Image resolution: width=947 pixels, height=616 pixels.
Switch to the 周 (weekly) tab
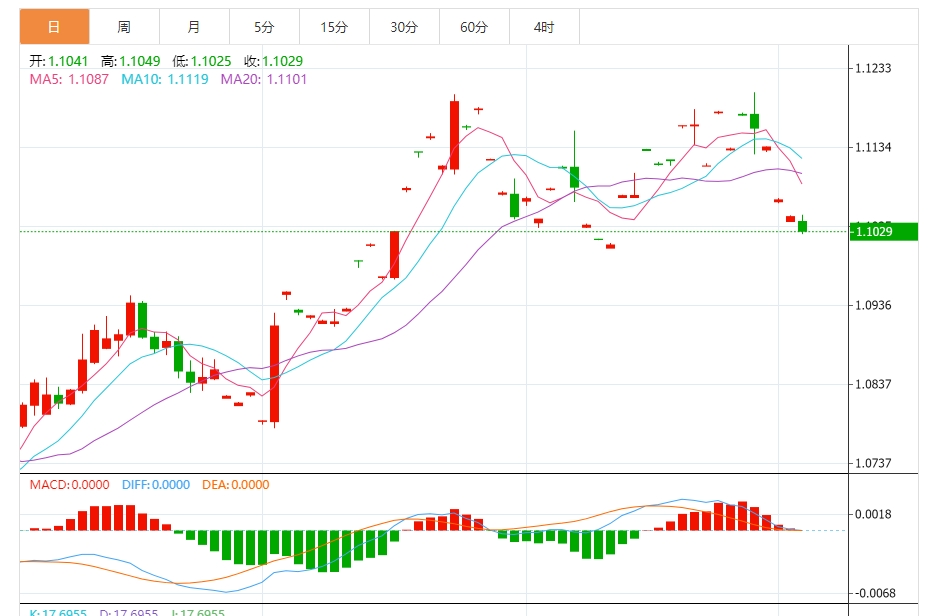[124, 27]
